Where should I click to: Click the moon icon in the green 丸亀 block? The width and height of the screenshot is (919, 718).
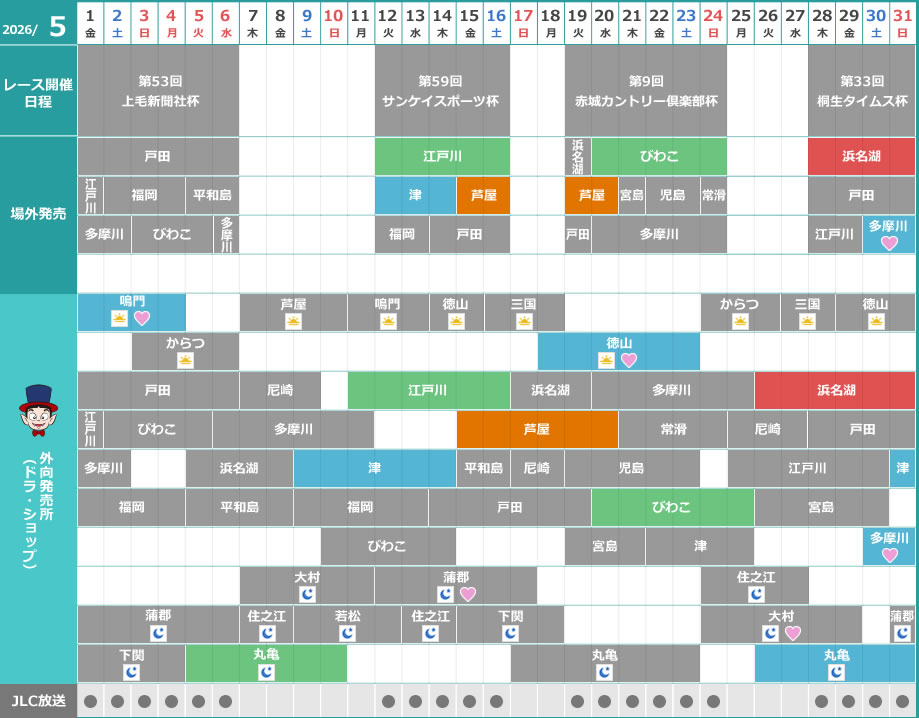coord(266,672)
